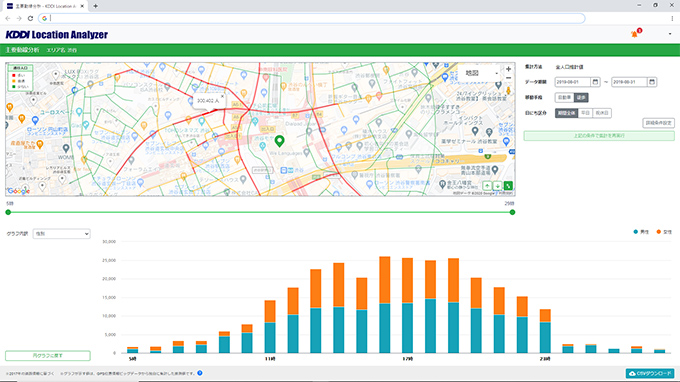Zoom in on the map
680x382 pixels.
[508, 69]
